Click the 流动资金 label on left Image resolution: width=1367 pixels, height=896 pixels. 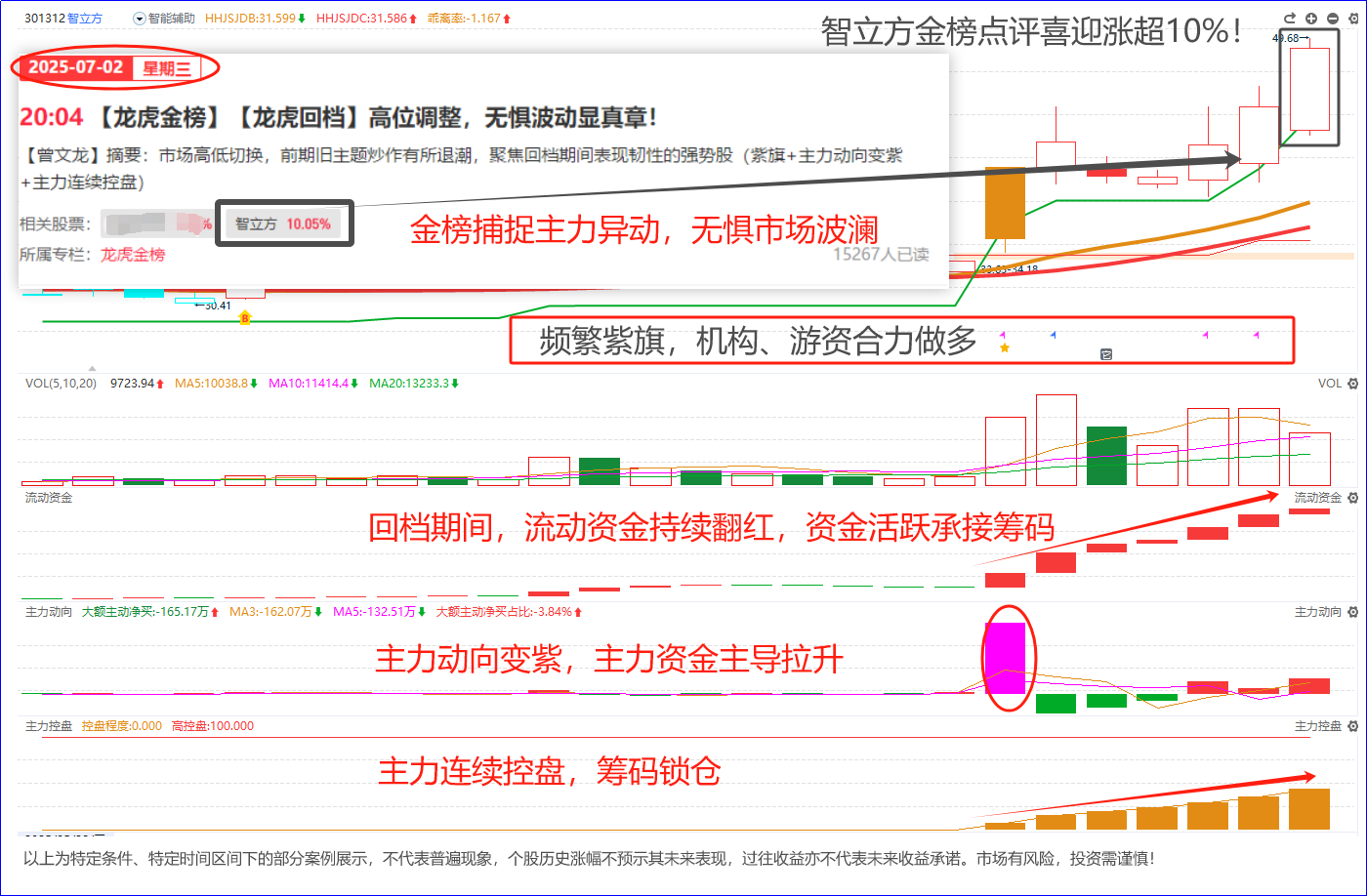pos(49,498)
